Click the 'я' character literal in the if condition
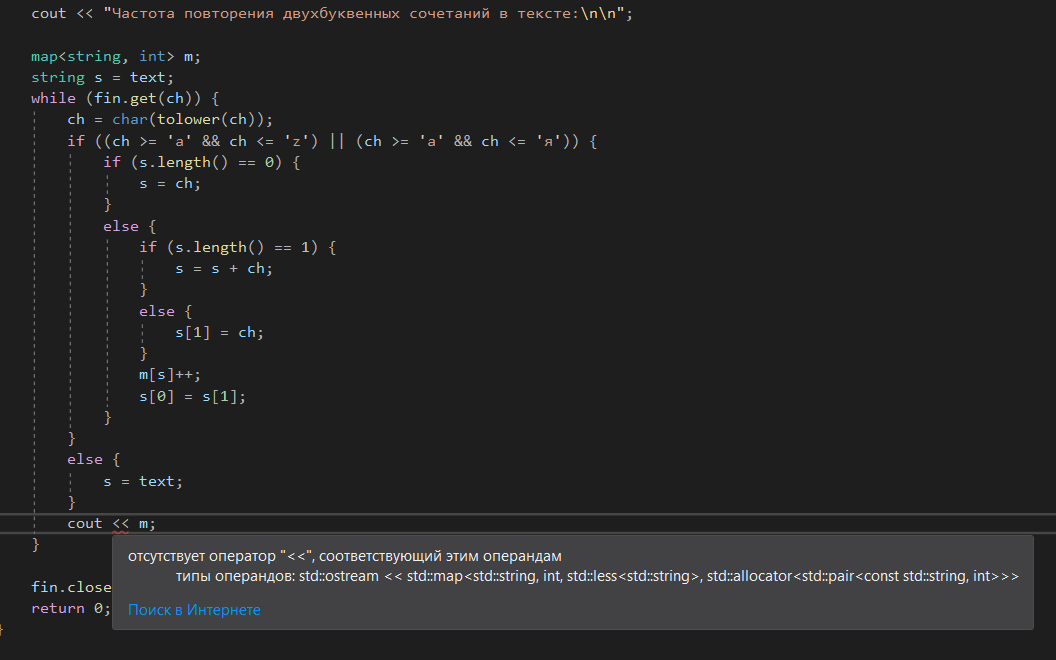The width and height of the screenshot is (1056, 660). [548, 141]
